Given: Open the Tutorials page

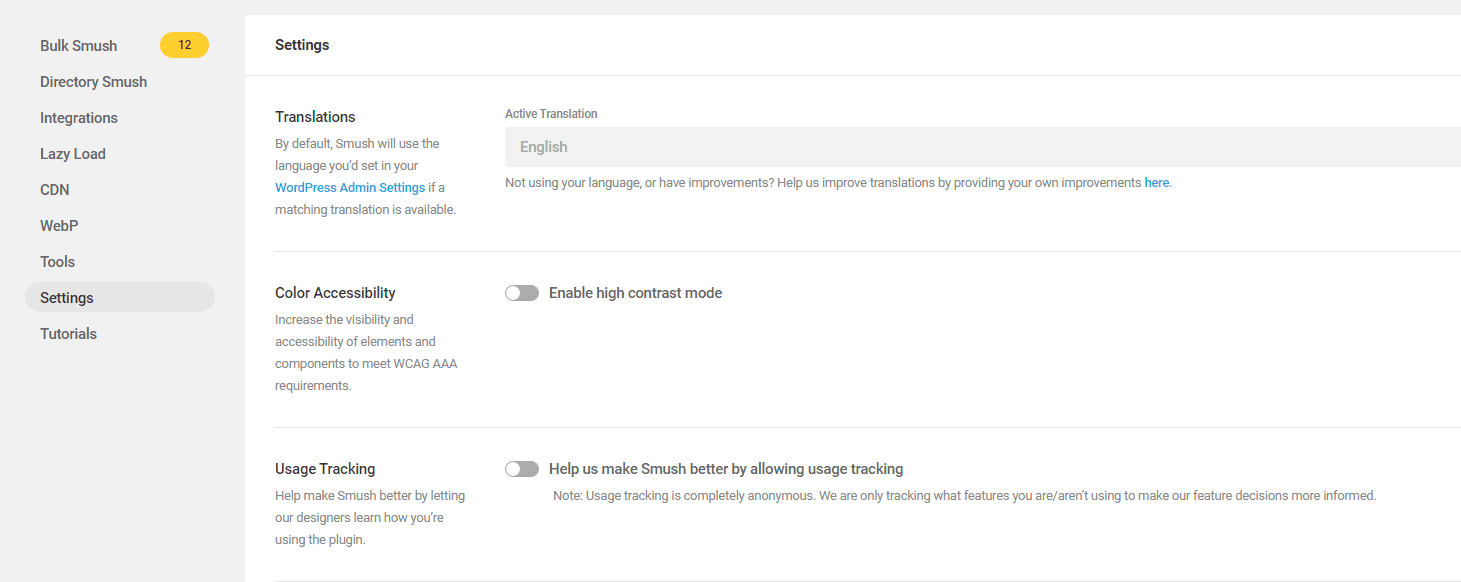Looking at the screenshot, I should coord(68,334).
